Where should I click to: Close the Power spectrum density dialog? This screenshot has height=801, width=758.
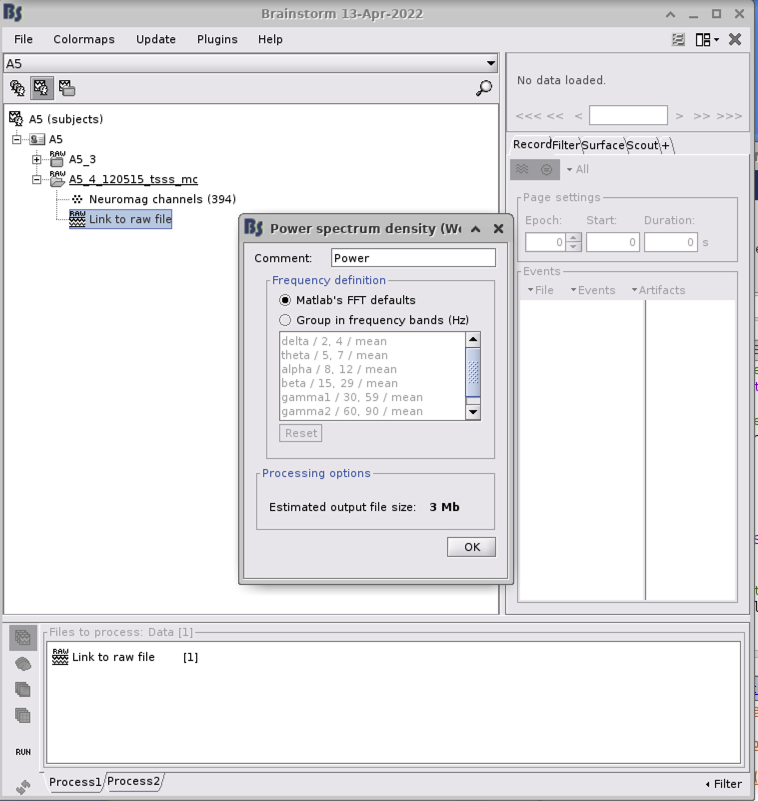(x=499, y=229)
